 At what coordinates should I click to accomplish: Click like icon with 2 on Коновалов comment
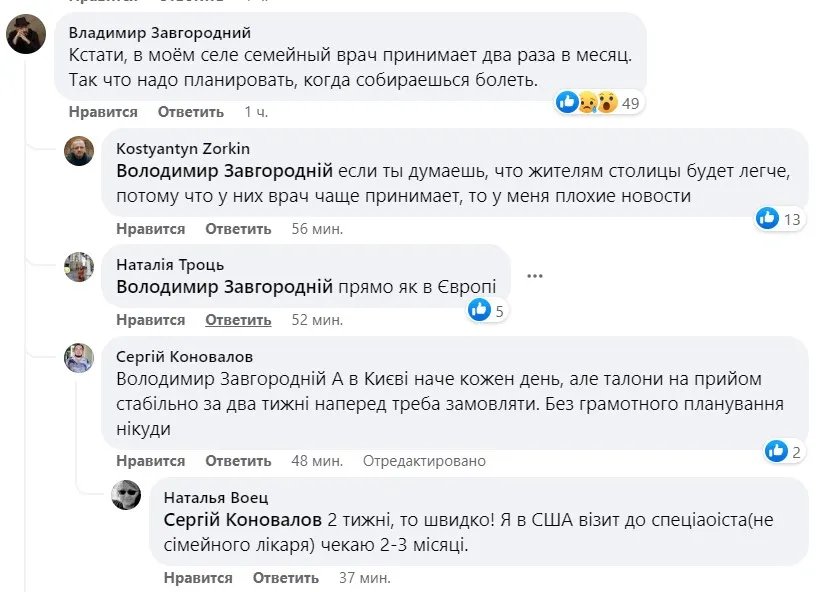coord(776,452)
